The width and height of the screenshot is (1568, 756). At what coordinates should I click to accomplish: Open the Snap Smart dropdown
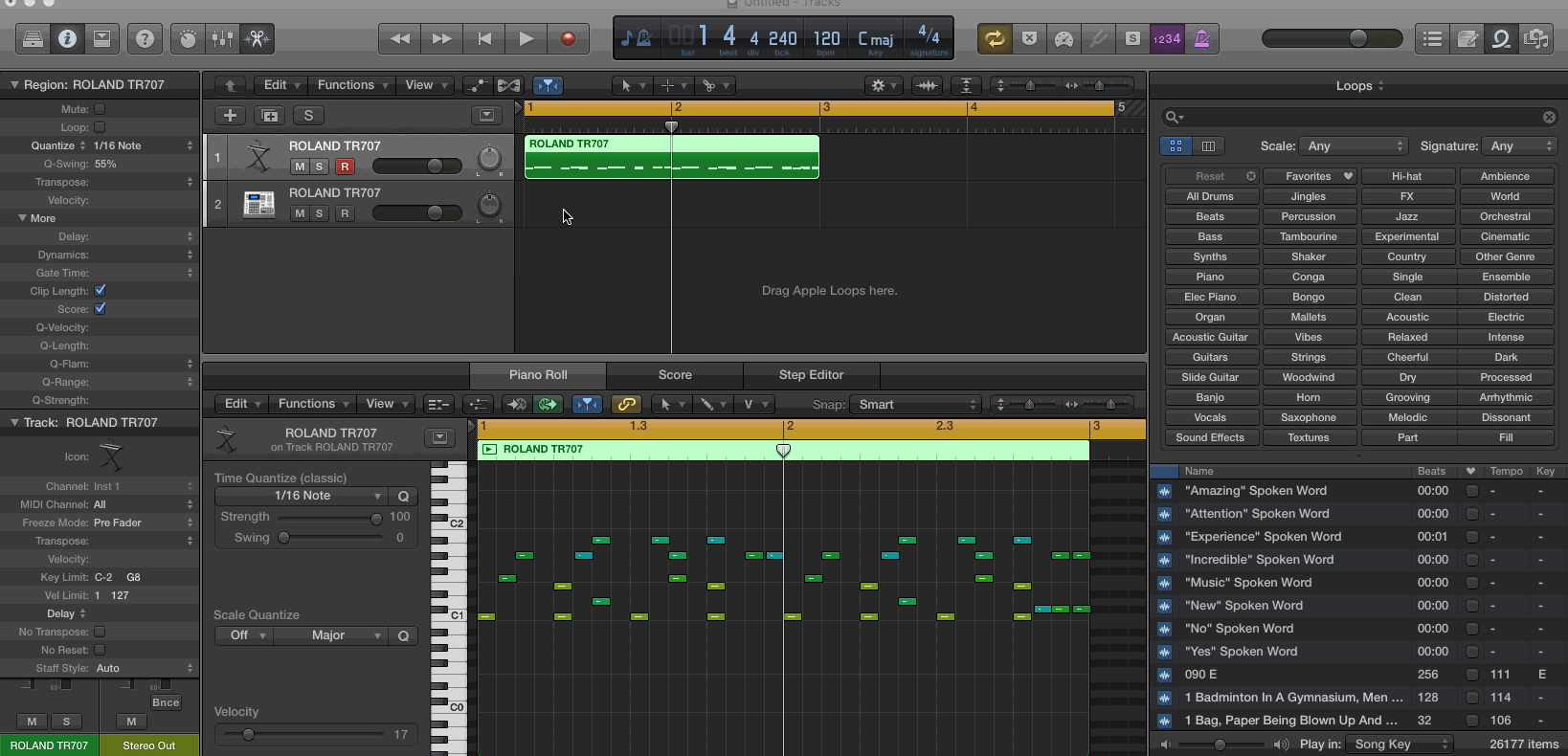pos(917,404)
